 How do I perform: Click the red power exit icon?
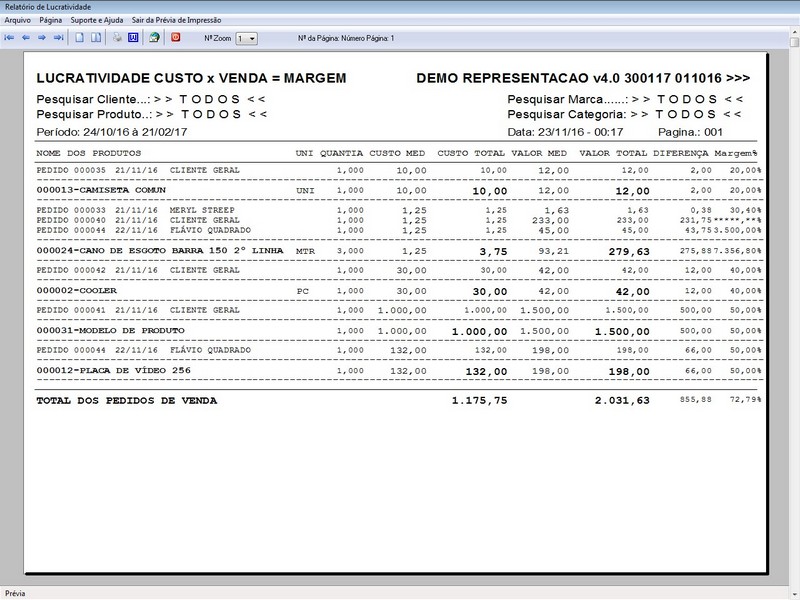(x=176, y=37)
